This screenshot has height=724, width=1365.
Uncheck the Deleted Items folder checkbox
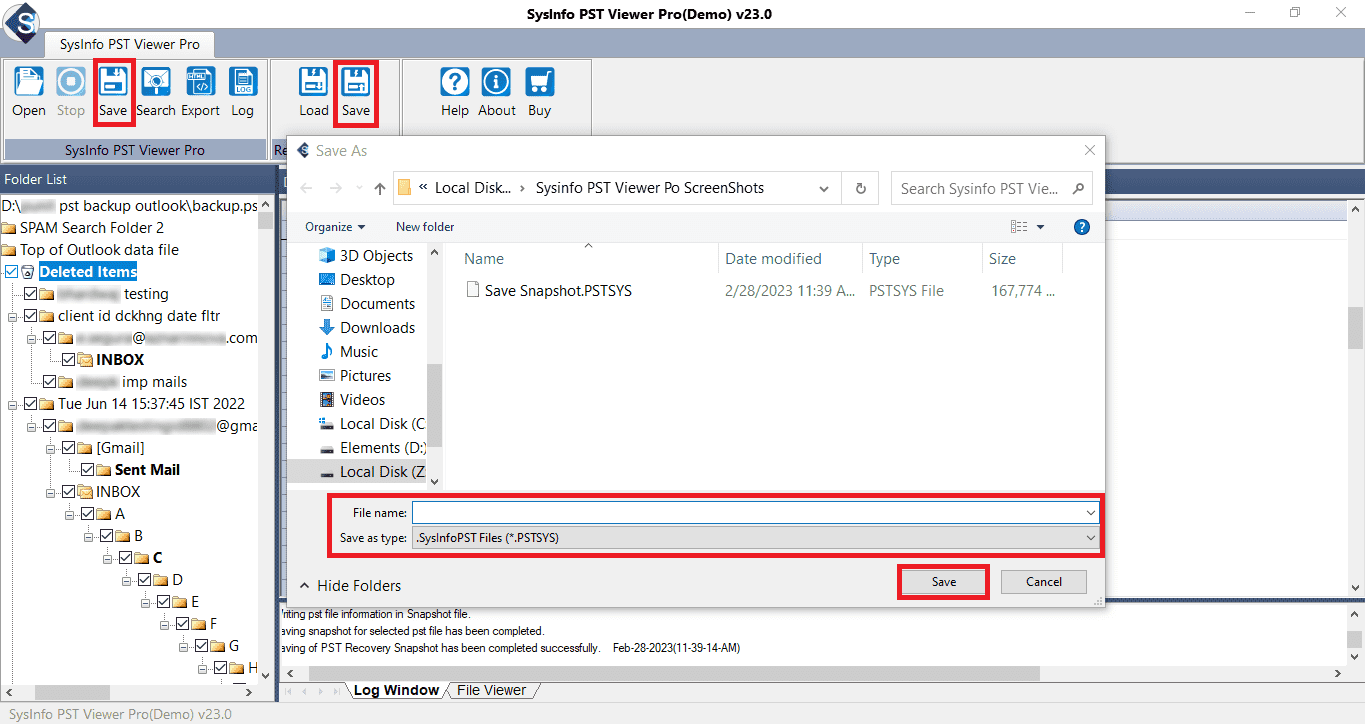tap(11, 272)
